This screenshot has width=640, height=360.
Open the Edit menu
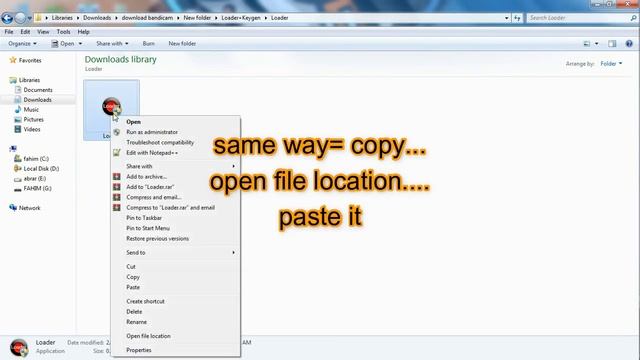click(25, 32)
